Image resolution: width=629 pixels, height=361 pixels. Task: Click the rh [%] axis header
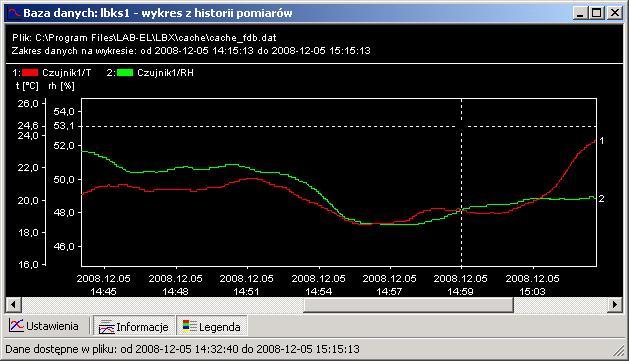tap(61, 86)
